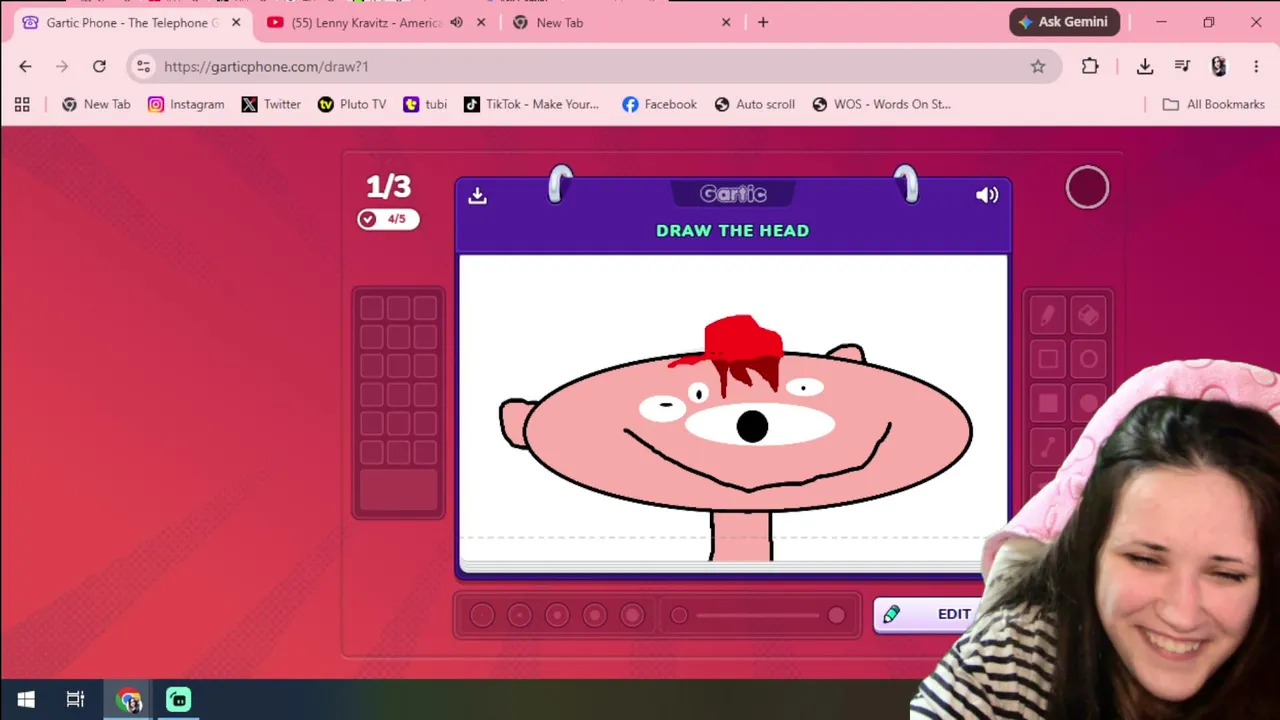Bookmark this page with the star
1280x720 pixels.
coord(1038,66)
